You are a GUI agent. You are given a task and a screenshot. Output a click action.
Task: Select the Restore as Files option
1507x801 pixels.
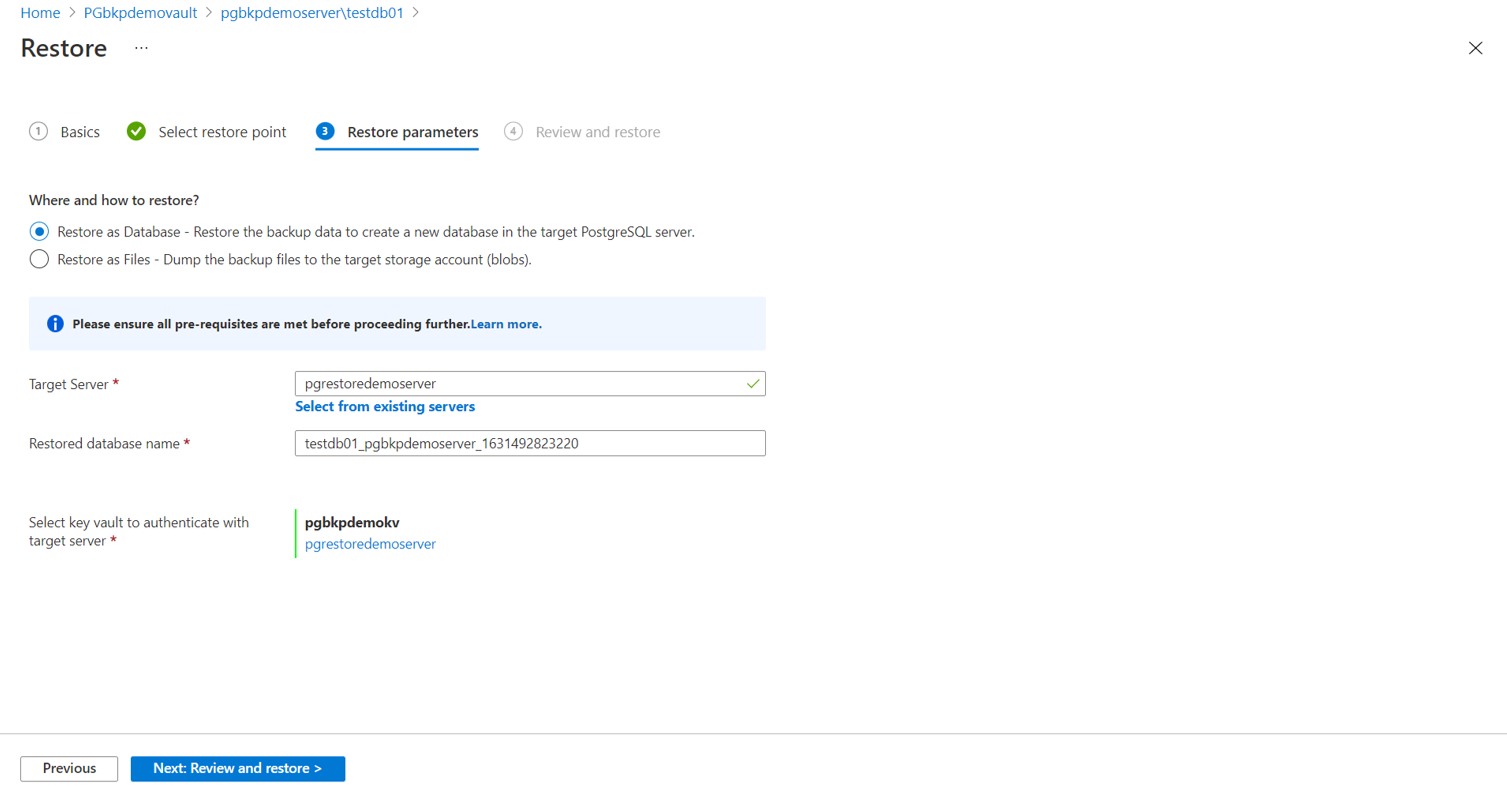[x=38, y=258]
